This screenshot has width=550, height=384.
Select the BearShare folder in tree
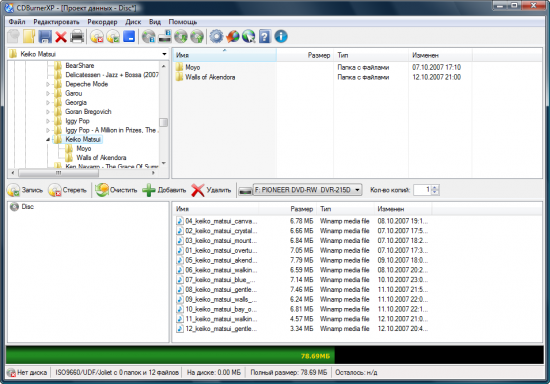(x=80, y=66)
